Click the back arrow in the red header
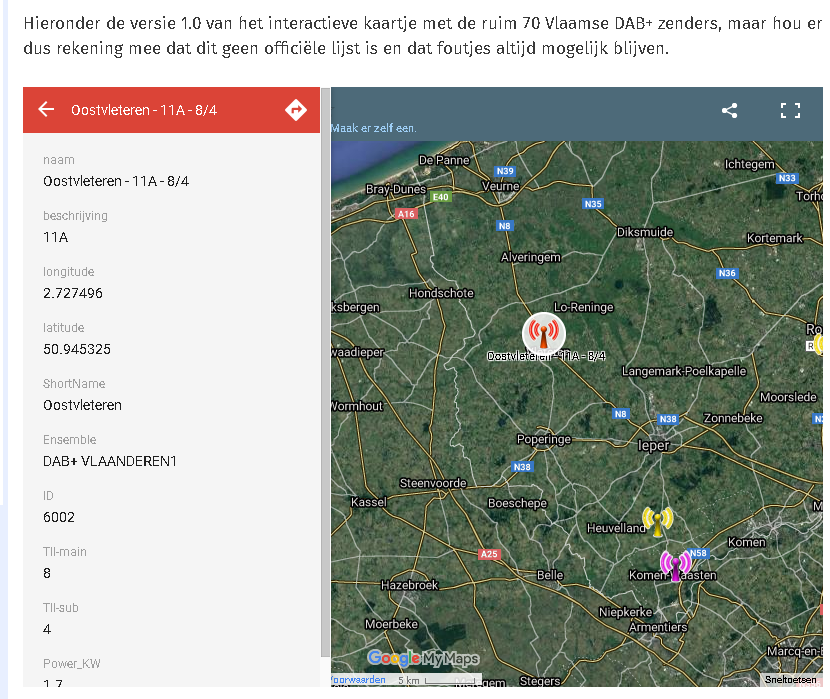 pyautogui.click(x=46, y=110)
